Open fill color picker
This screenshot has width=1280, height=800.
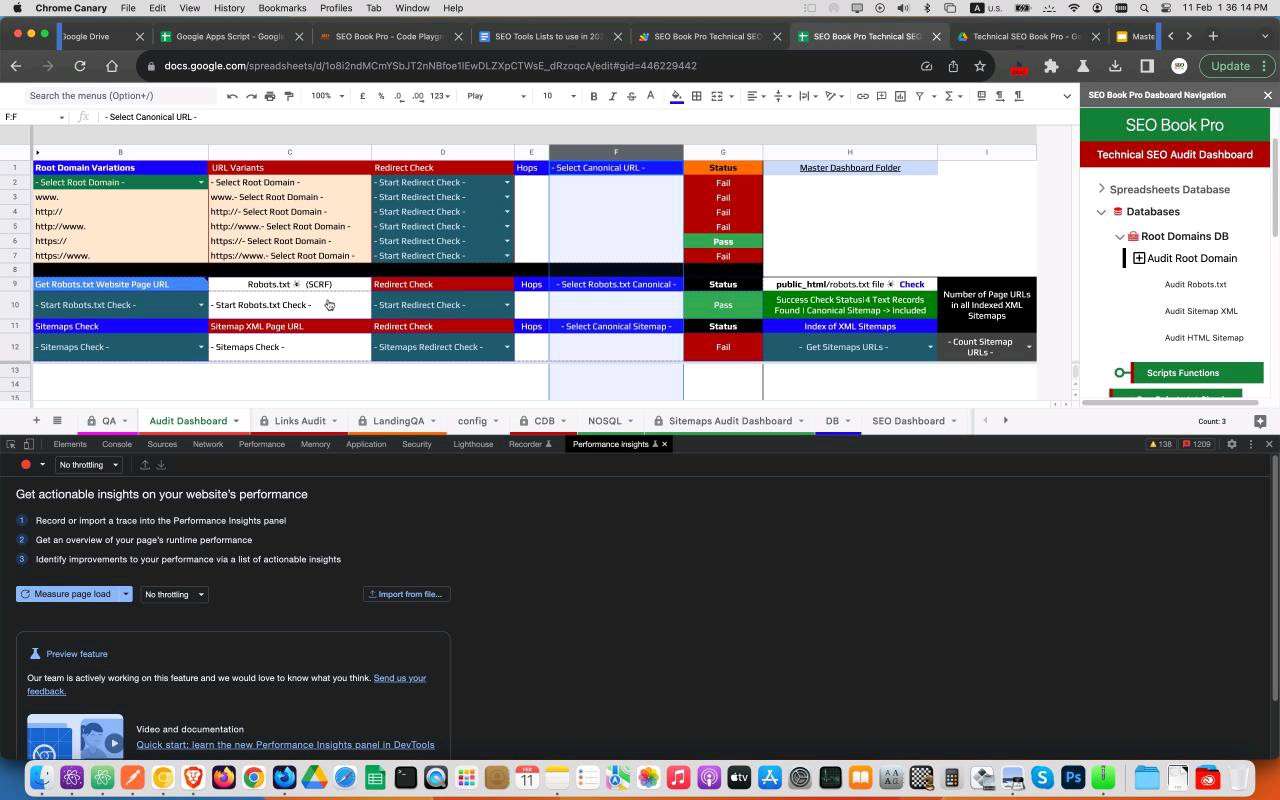tap(677, 96)
